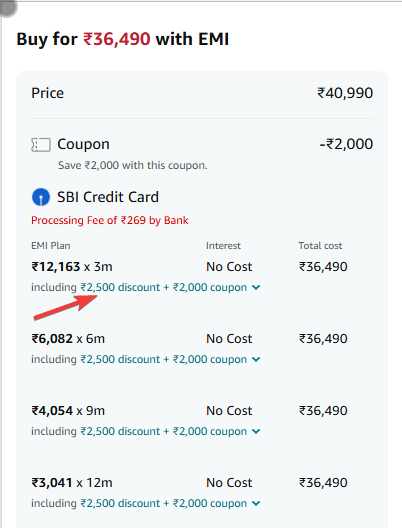This screenshot has height=528, width=402.
Task: Expand the 12m plan discount details chevron
Action: pyautogui.click(x=256, y=503)
